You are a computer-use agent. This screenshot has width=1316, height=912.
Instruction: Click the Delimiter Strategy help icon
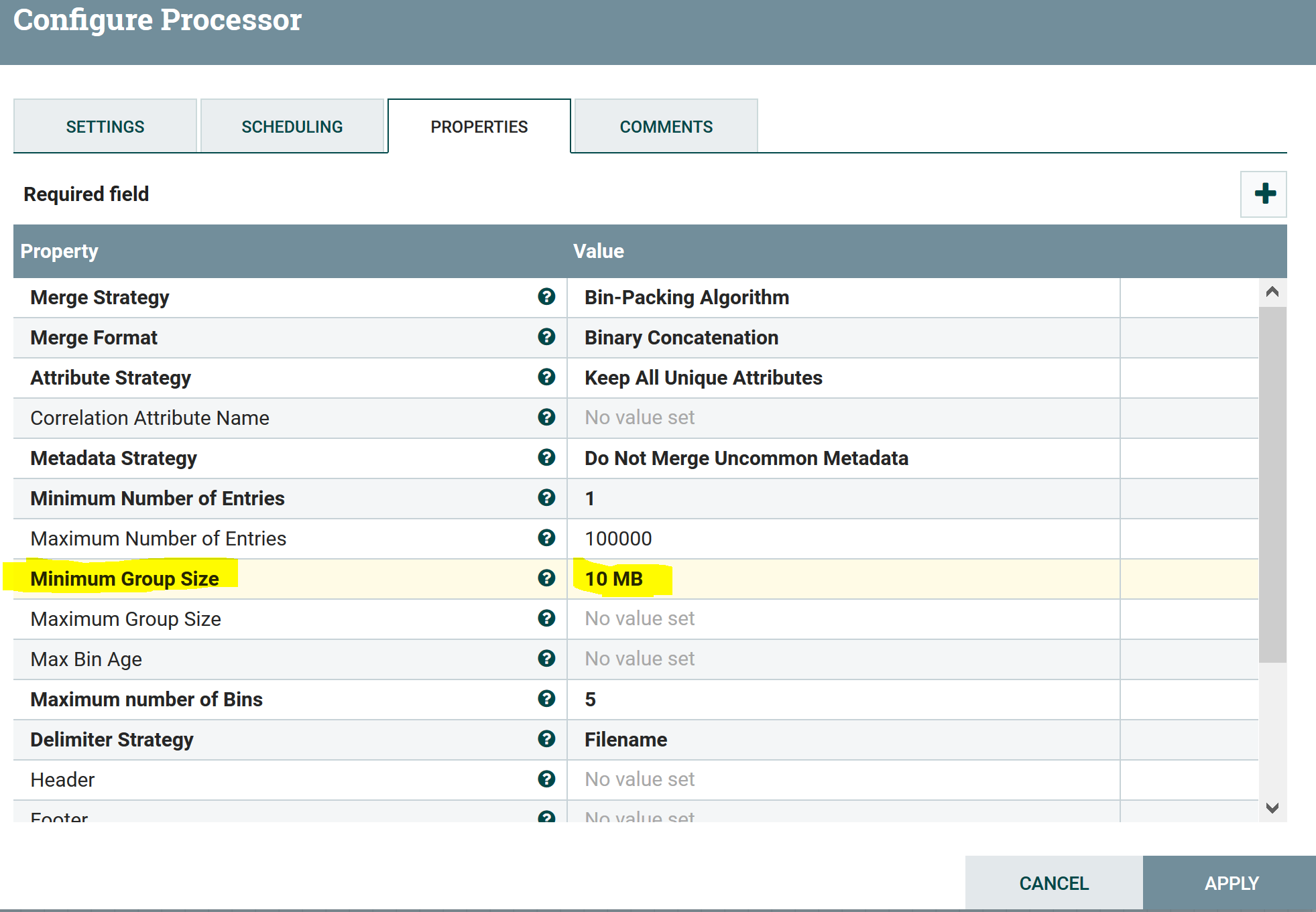(x=547, y=739)
